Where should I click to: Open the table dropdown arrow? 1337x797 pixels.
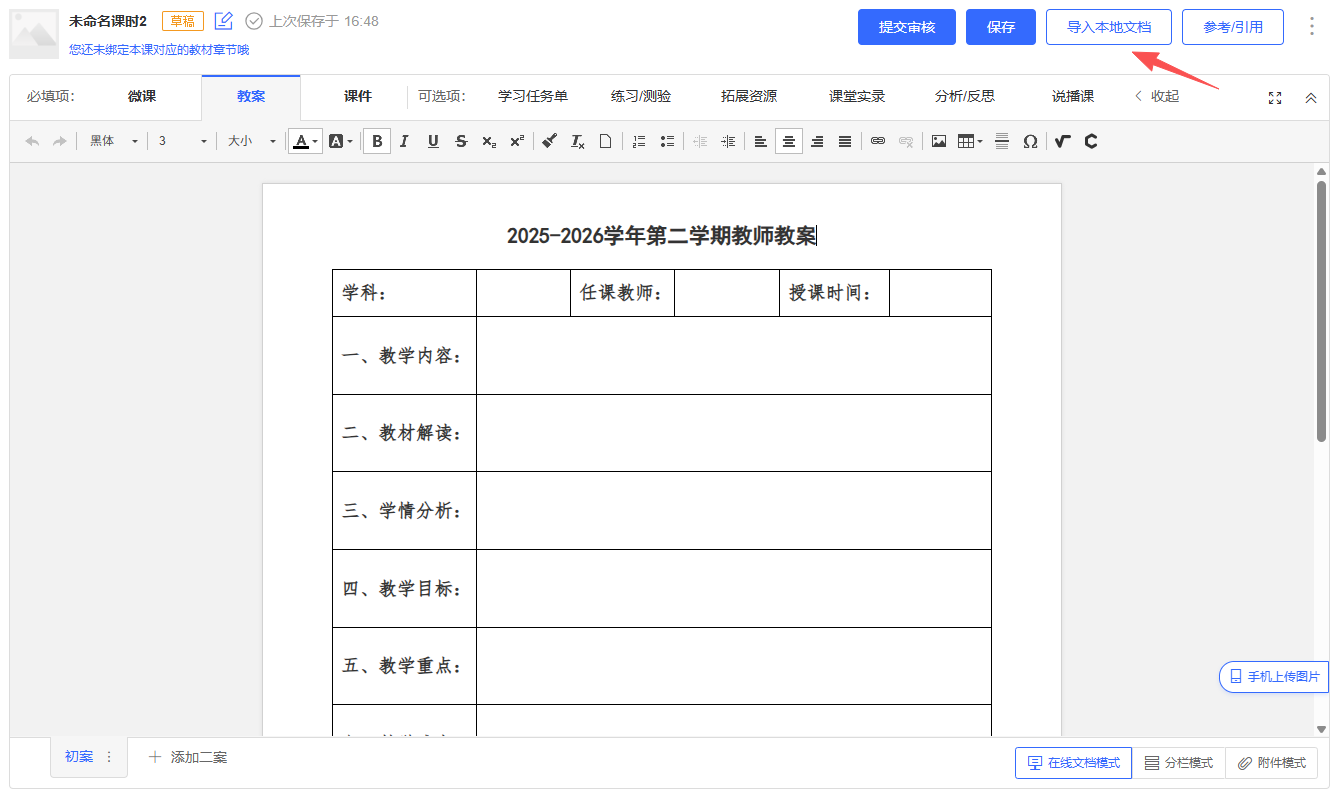980,142
